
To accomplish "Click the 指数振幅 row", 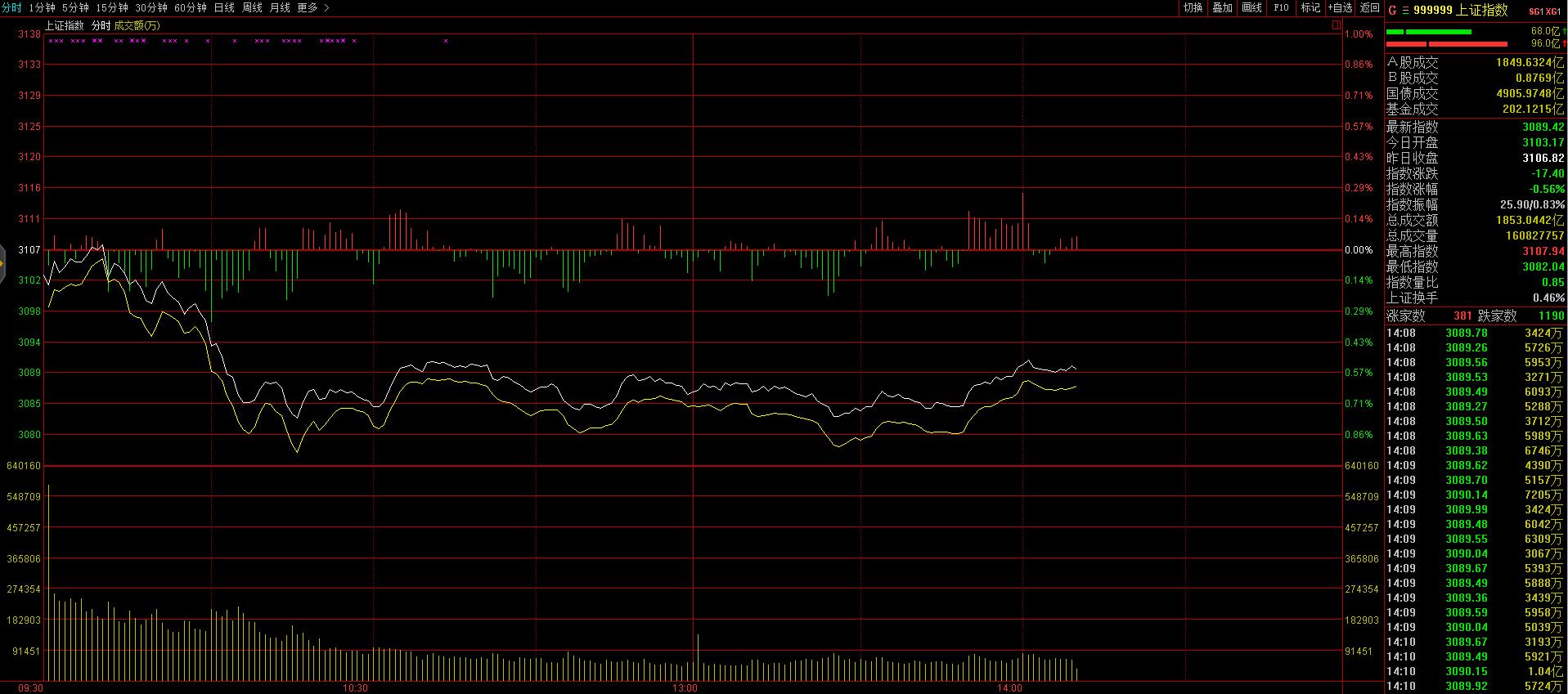I will pos(1475,204).
